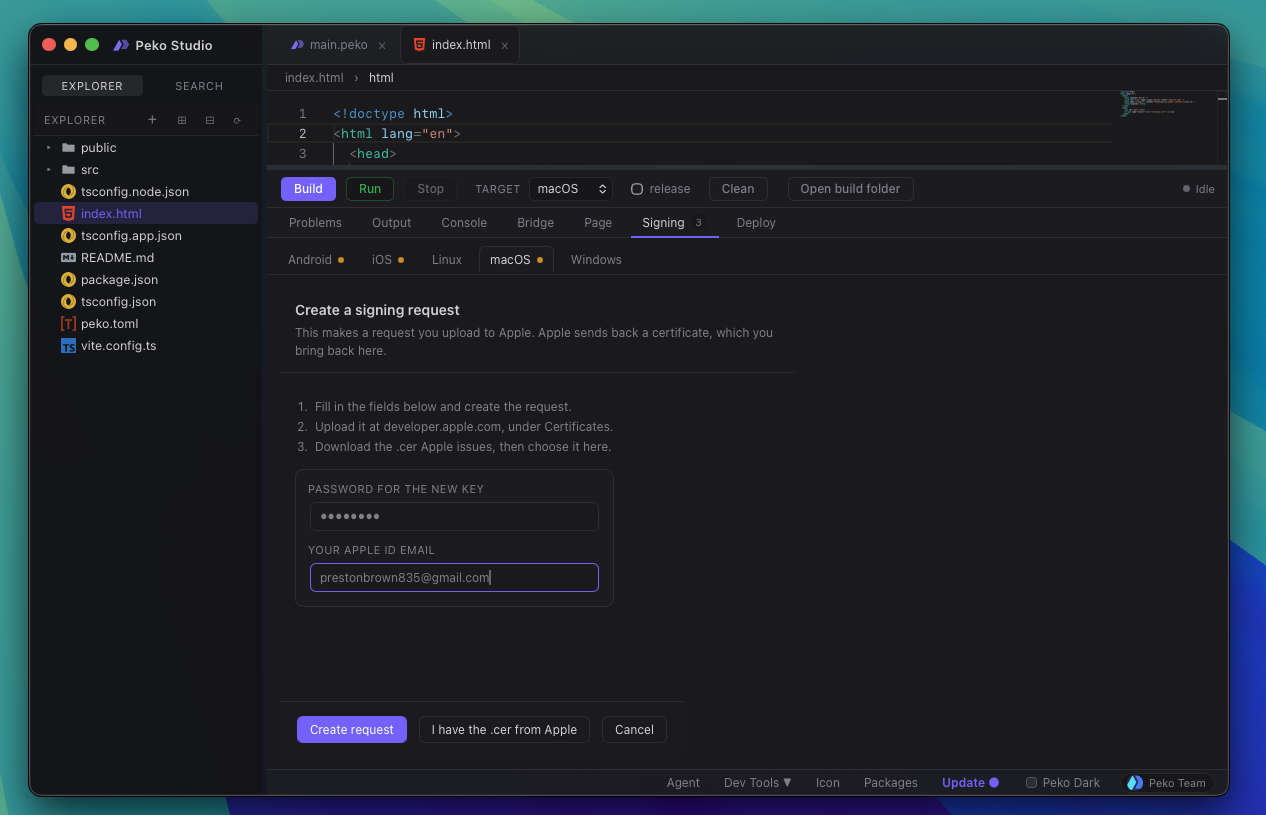Screen dimensions: 1266x815
Task: Click the Idle status dot indicator
Action: click(x=1186, y=189)
